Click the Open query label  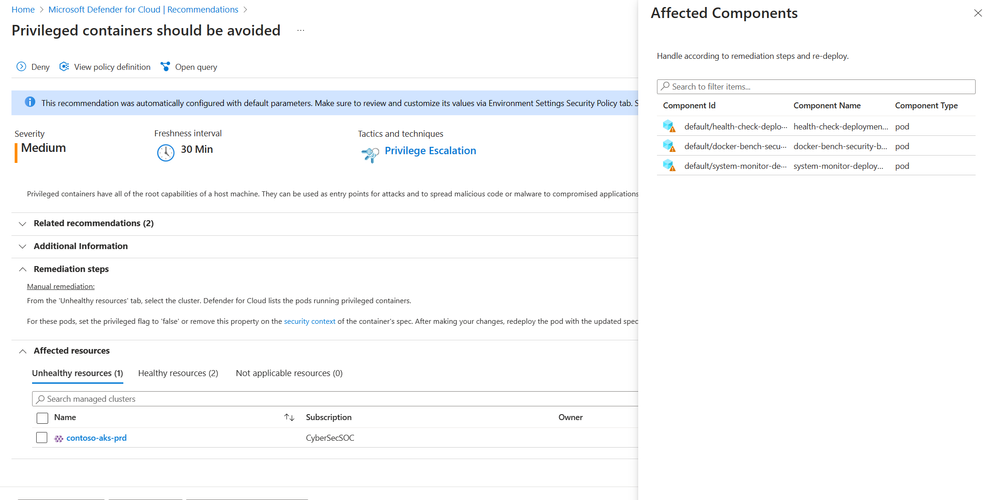[x=196, y=67]
